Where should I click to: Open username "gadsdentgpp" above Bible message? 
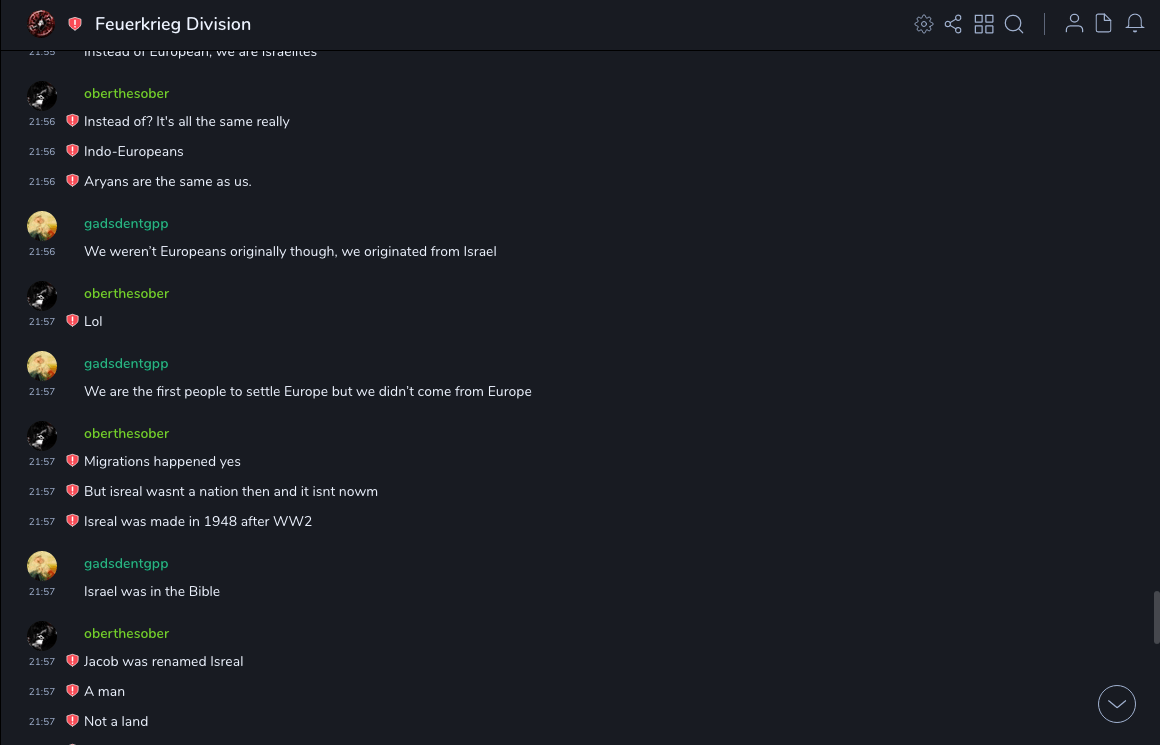pos(126,563)
